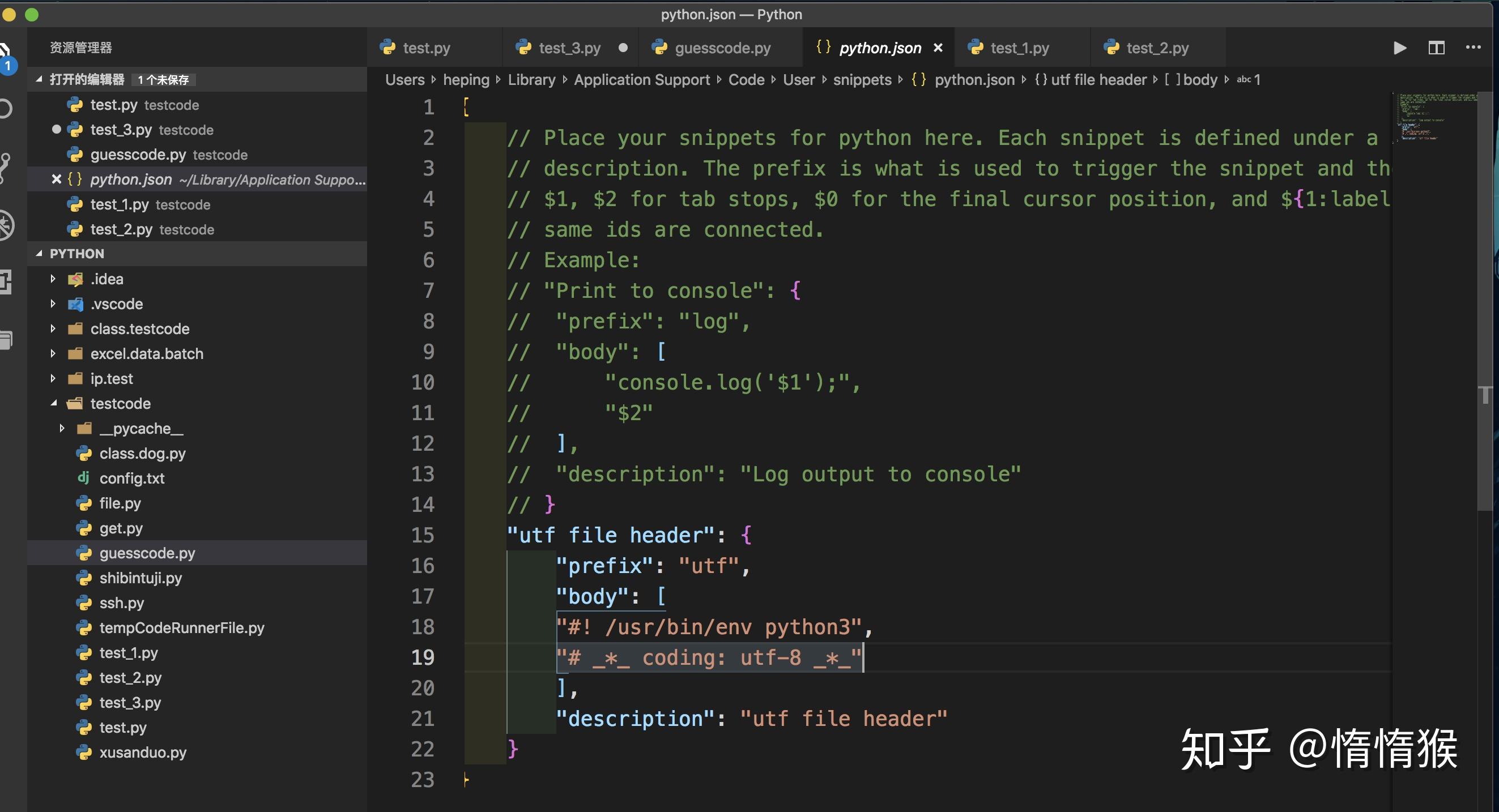Switch to the test_1.py tab
Image resolution: width=1499 pixels, height=812 pixels.
(1019, 48)
